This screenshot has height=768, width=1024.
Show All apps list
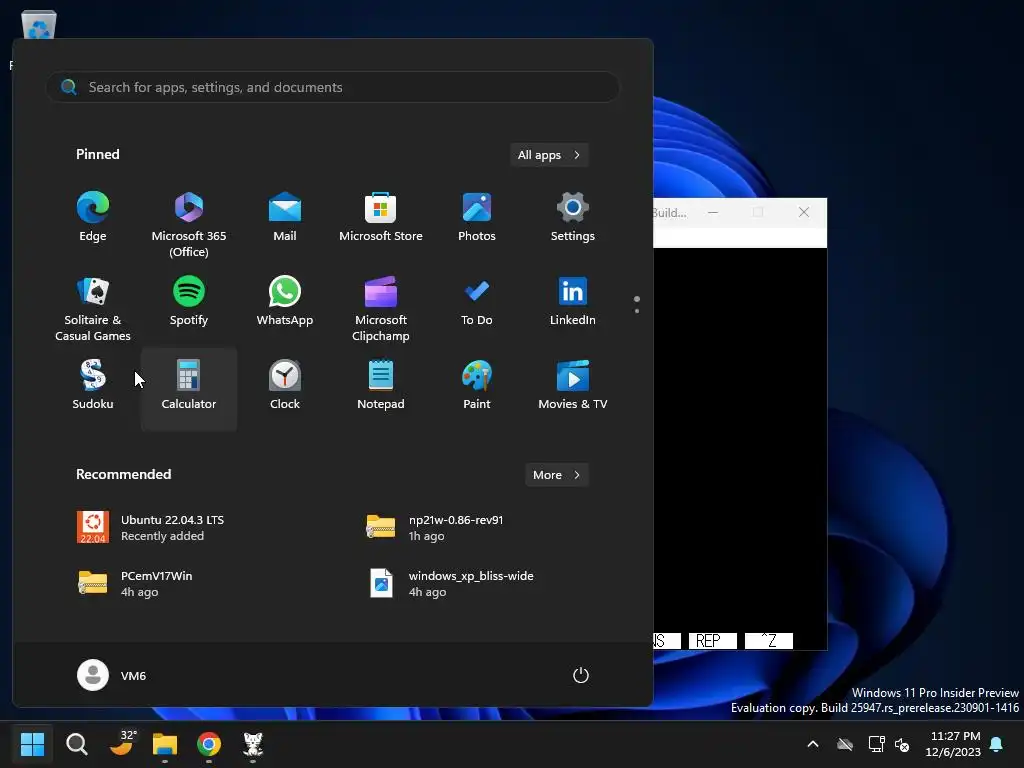point(549,155)
